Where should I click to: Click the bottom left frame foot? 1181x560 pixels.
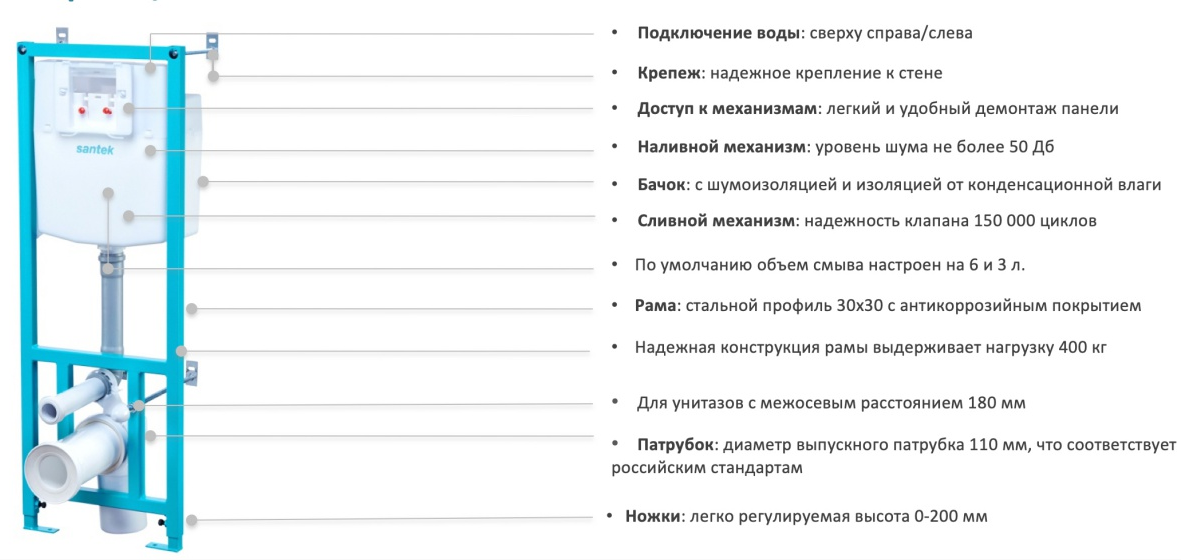pos(41,528)
